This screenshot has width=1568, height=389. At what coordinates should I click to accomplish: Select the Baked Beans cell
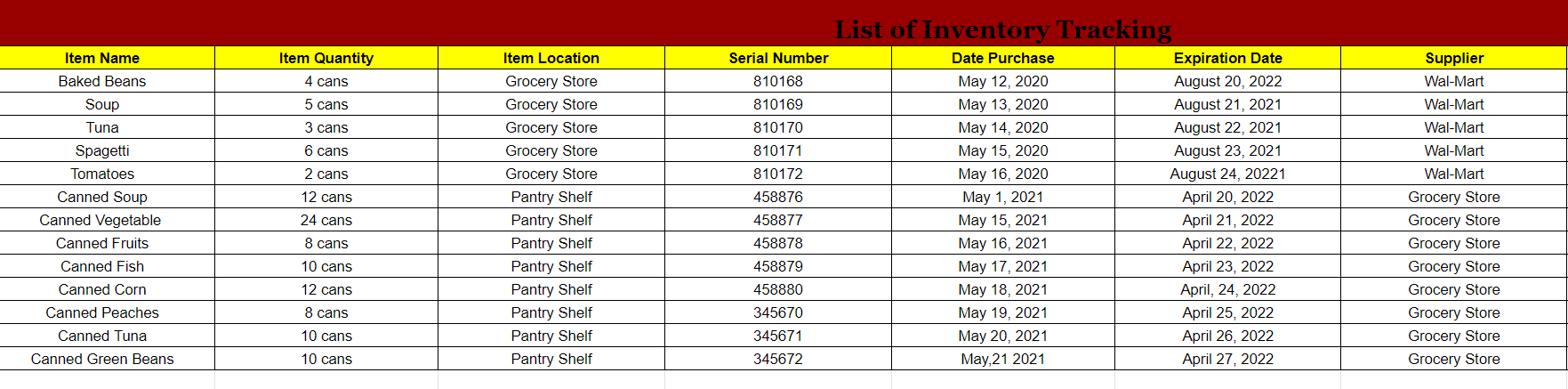pos(102,81)
